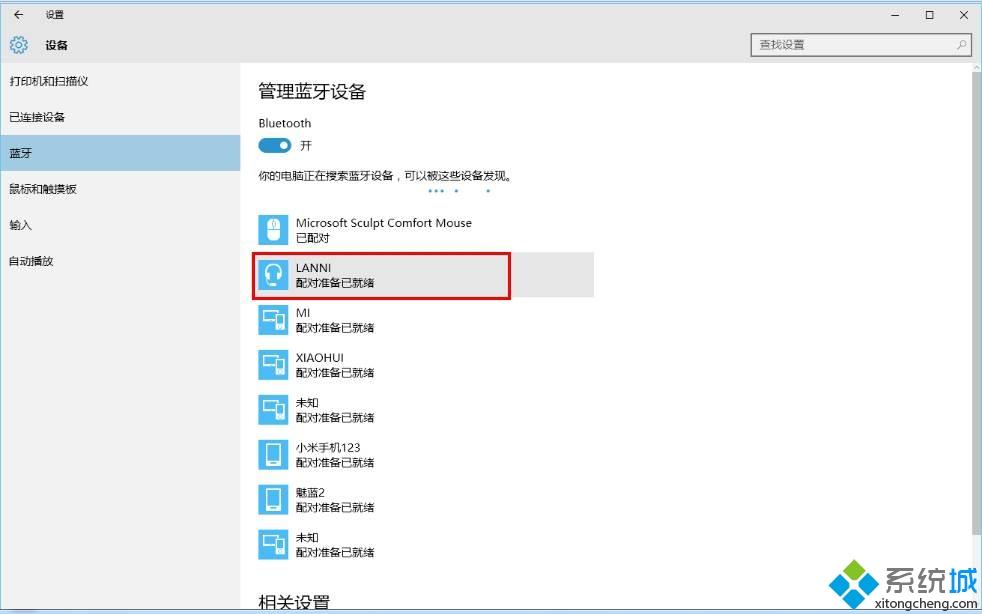Screen dimensions: 982x614
Task: Open 自动播放 settings page
Action: tap(120, 261)
